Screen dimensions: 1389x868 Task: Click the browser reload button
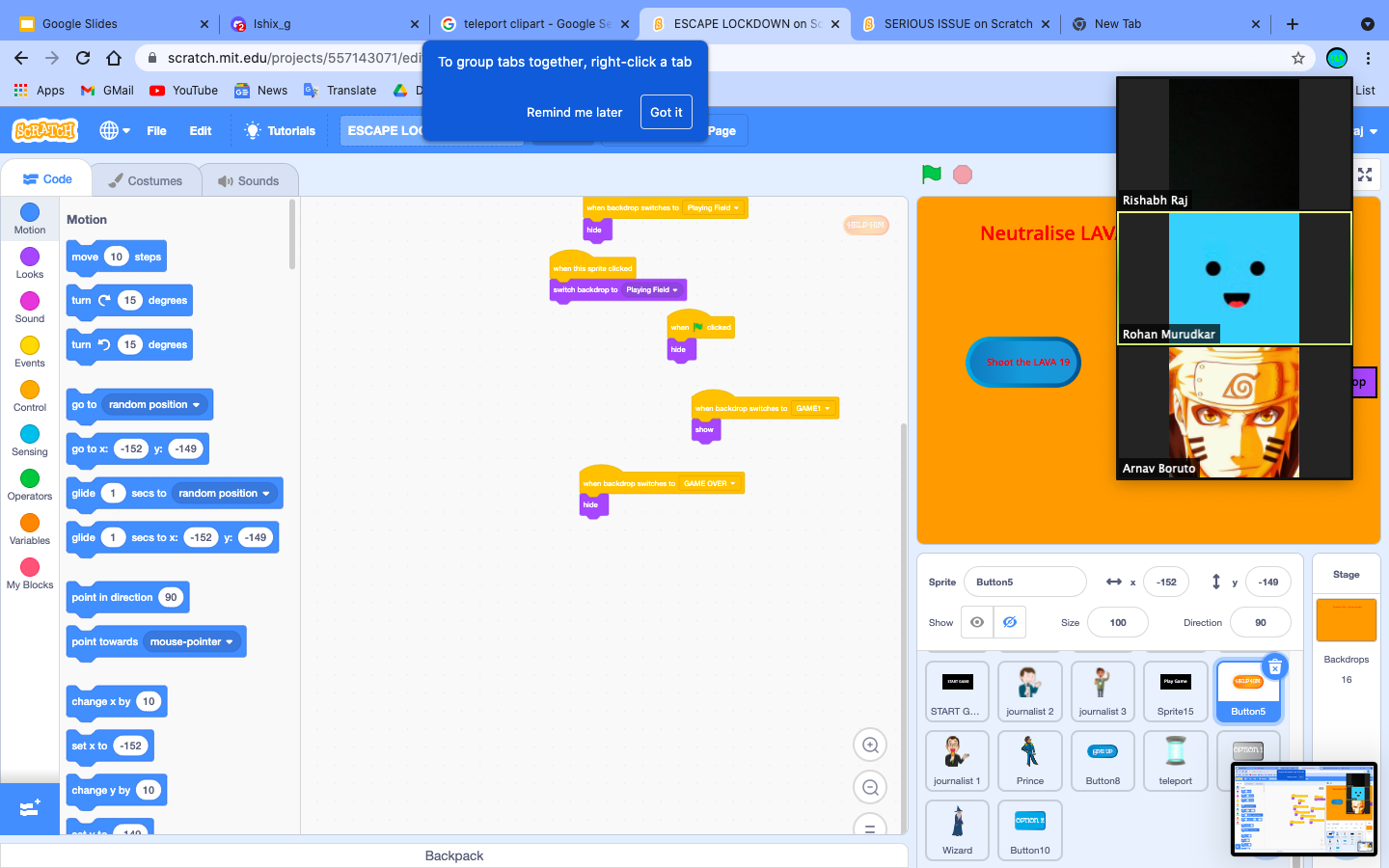[83, 58]
